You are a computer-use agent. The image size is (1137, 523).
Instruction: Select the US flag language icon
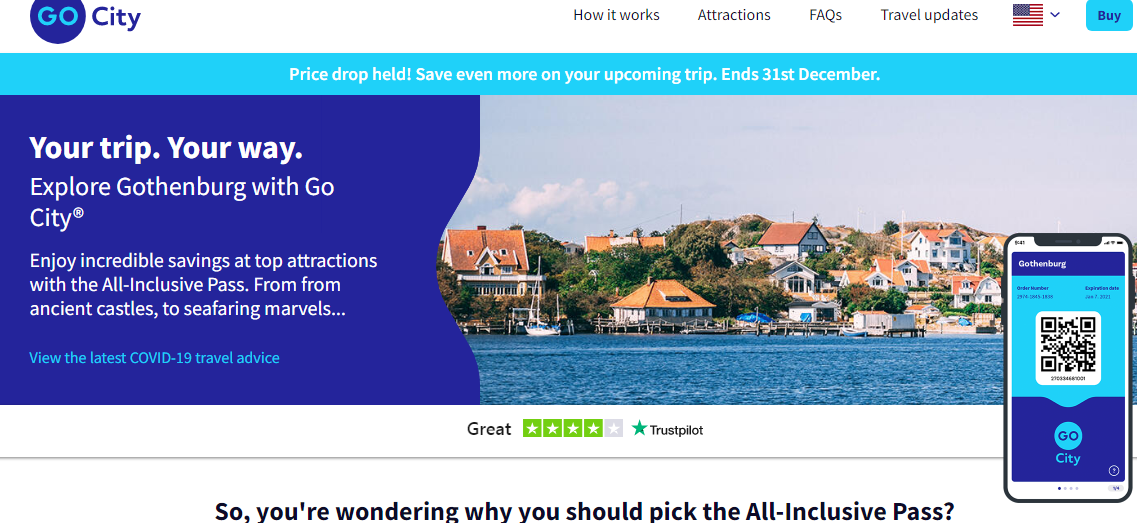pyautogui.click(x=1028, y=15)
